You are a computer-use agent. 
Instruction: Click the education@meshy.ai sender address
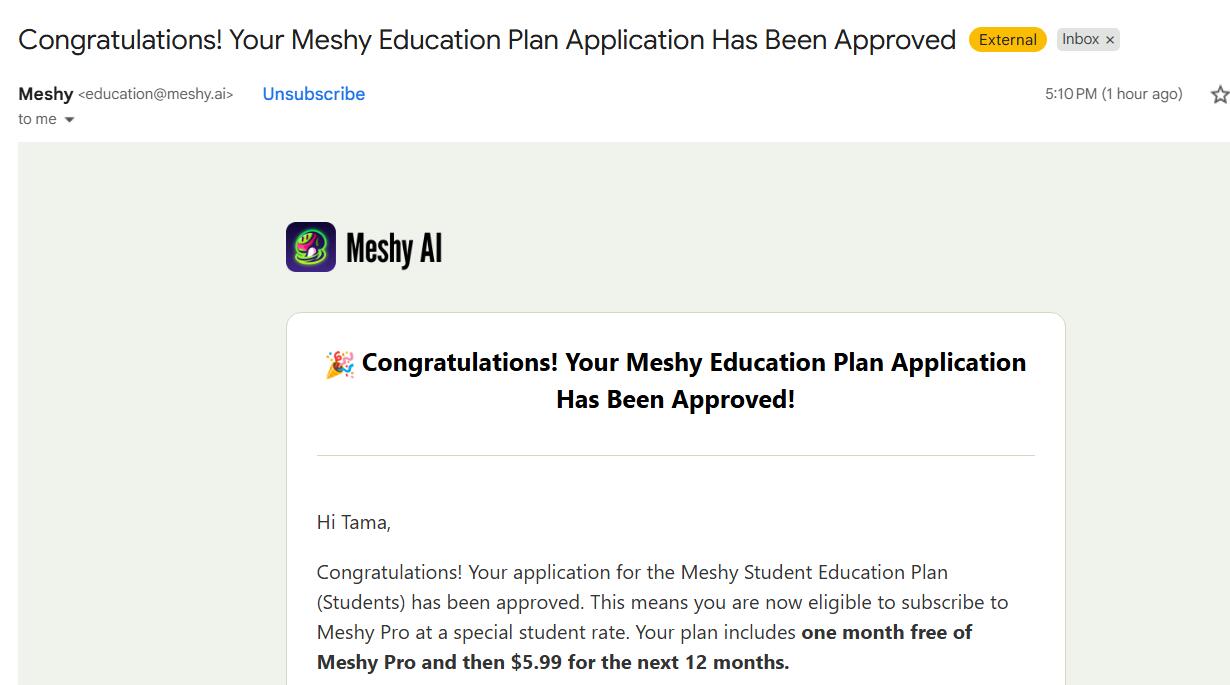pos(155,94)
